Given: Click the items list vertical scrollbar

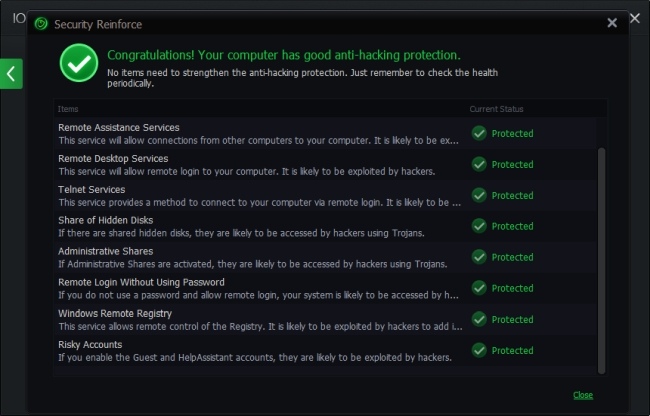Looking at the screenshot, I should tap(601, 261).
